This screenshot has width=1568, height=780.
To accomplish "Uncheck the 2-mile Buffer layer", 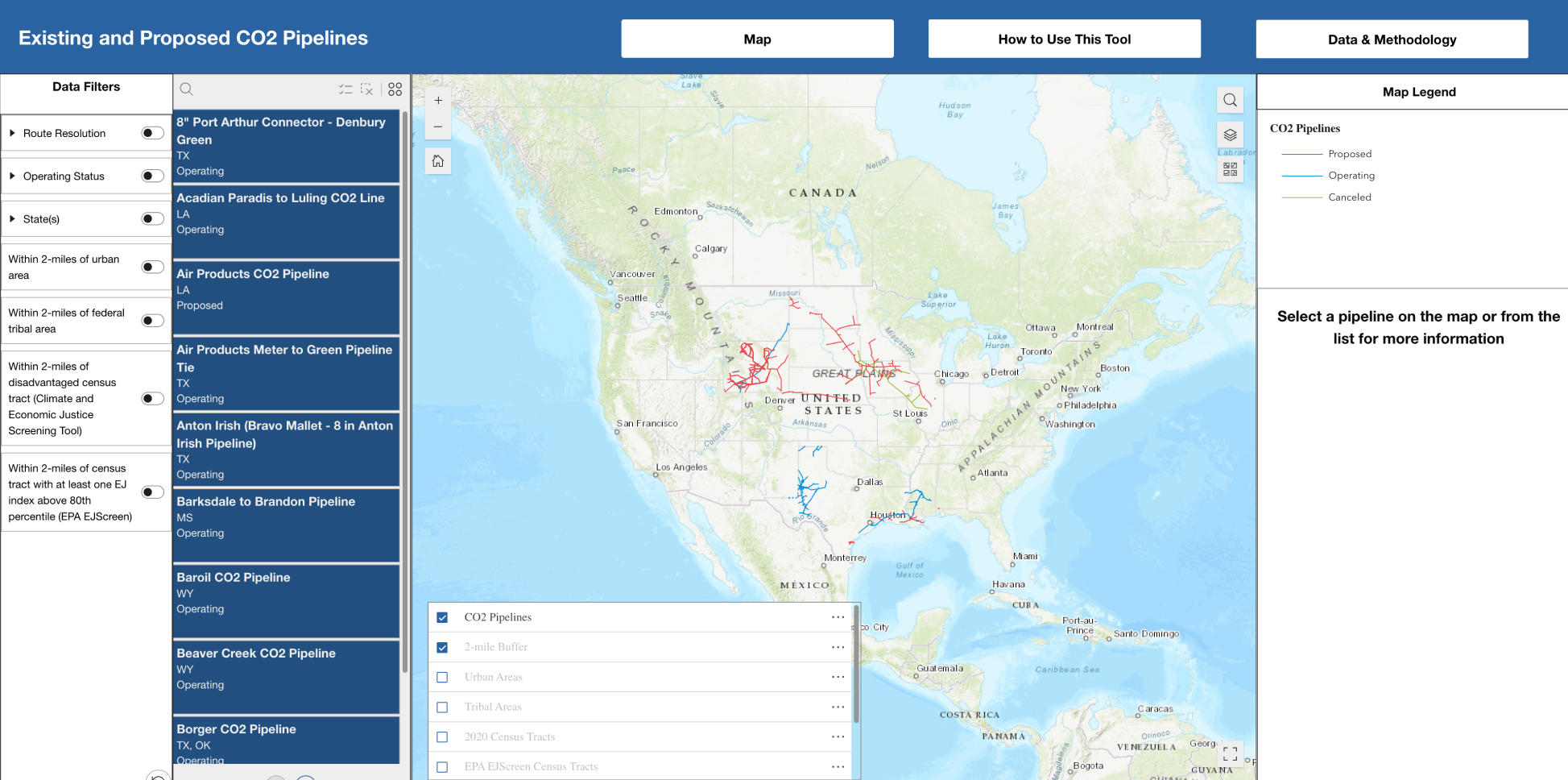I will [442, 648].
